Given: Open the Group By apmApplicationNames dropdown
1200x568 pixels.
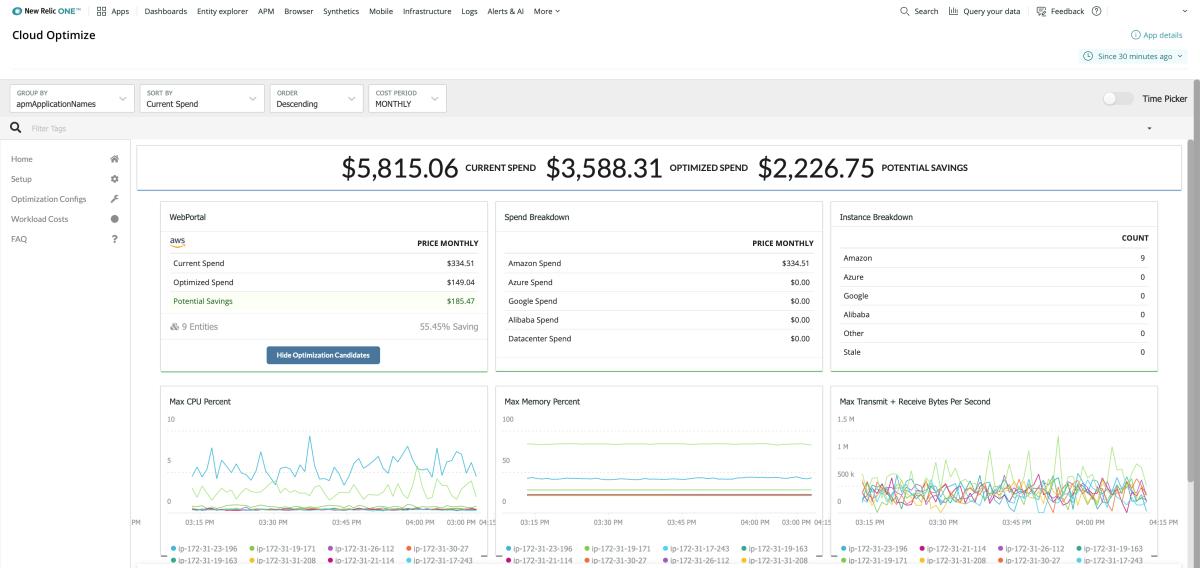Looking at the screenshot, I should pyautogui.click(x=72, y=98).
